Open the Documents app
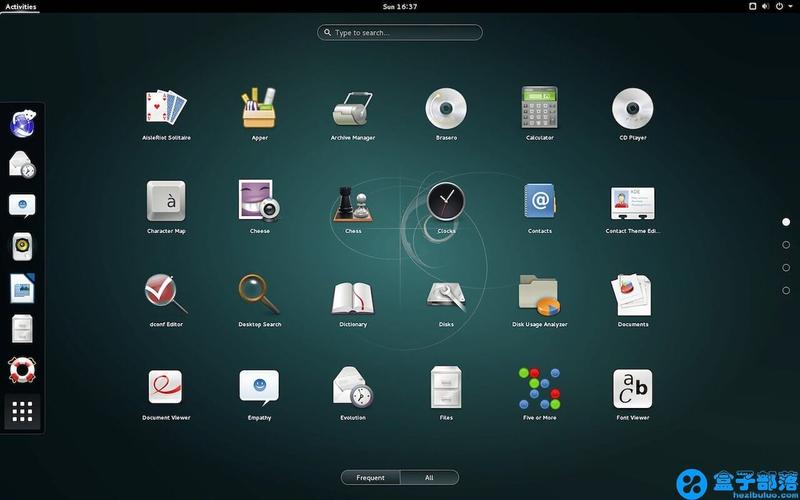This screenshot has height=500, width=800. tap(633, 301)
